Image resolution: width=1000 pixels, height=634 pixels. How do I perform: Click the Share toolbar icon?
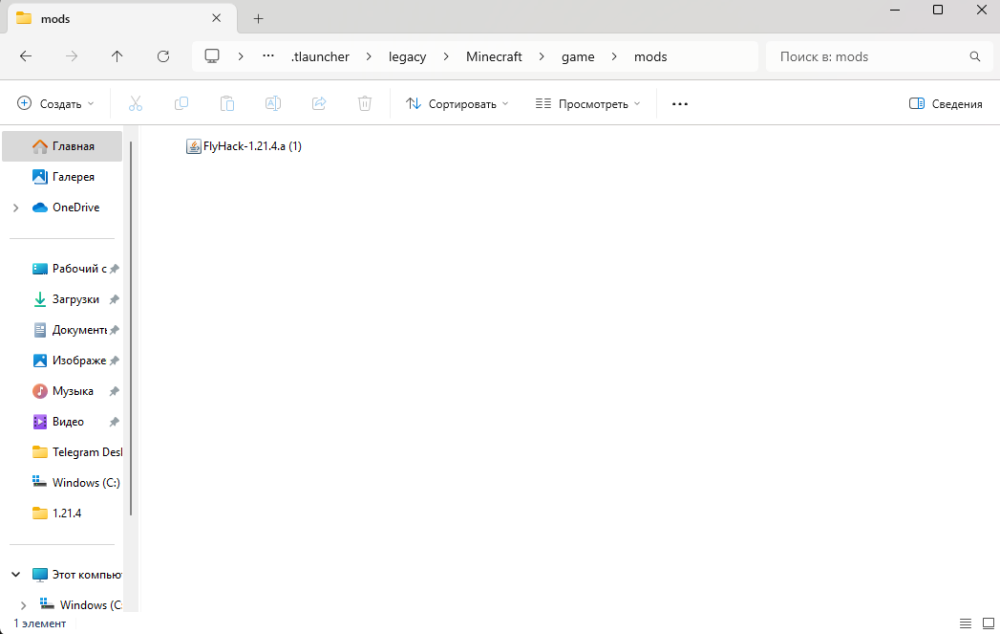coord(319,103)
